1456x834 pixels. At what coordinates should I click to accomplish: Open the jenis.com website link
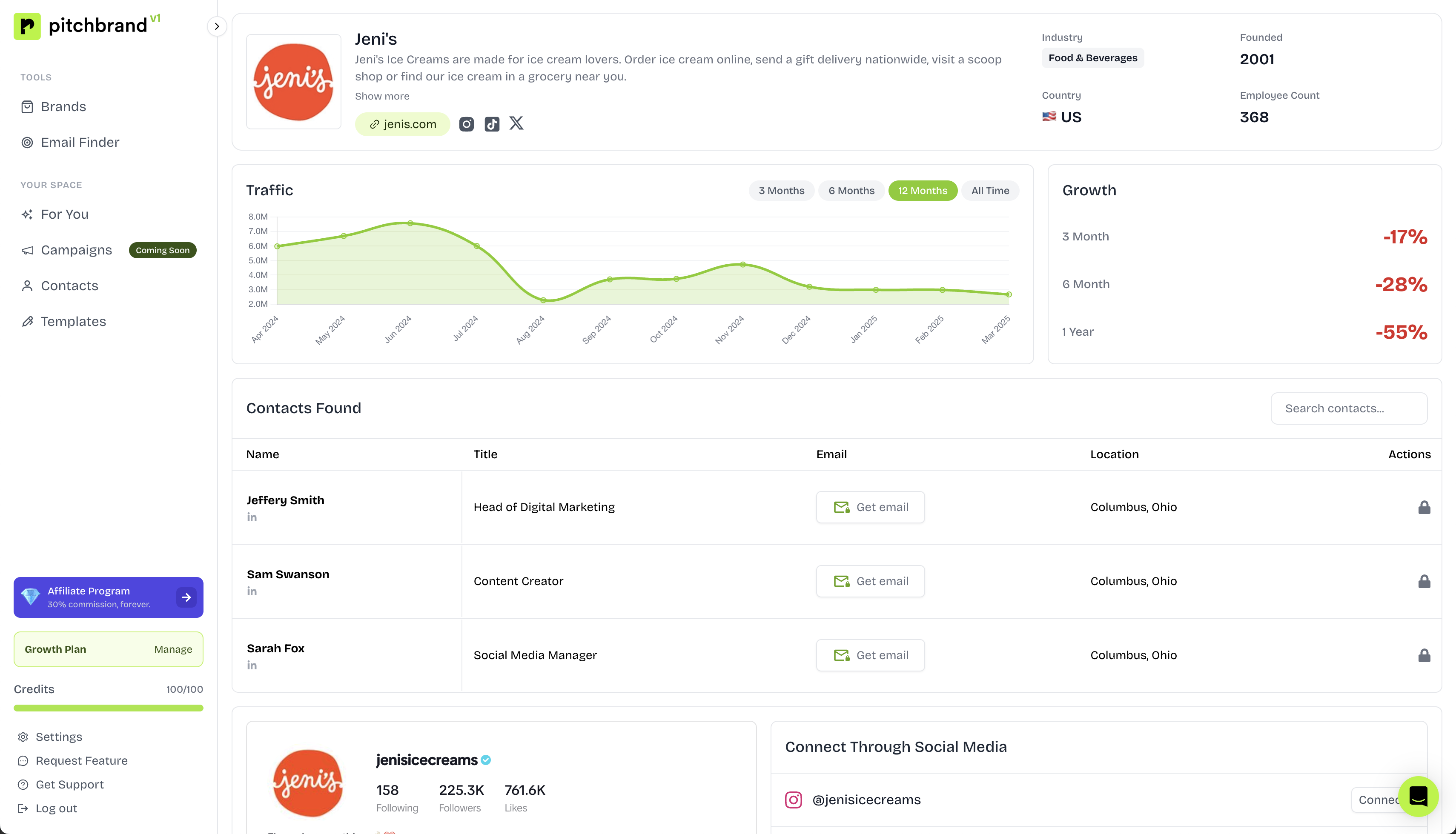click(x=402, y=124)
